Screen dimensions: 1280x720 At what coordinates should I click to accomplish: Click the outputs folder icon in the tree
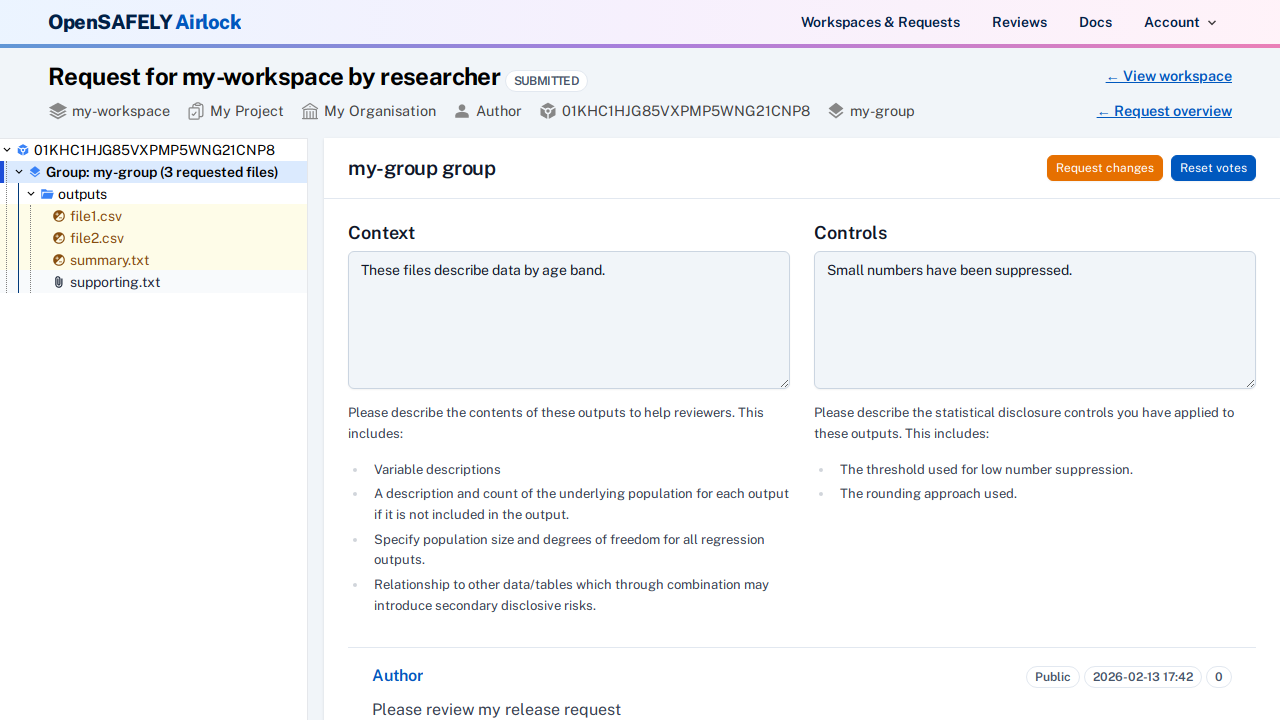point(47,194)
